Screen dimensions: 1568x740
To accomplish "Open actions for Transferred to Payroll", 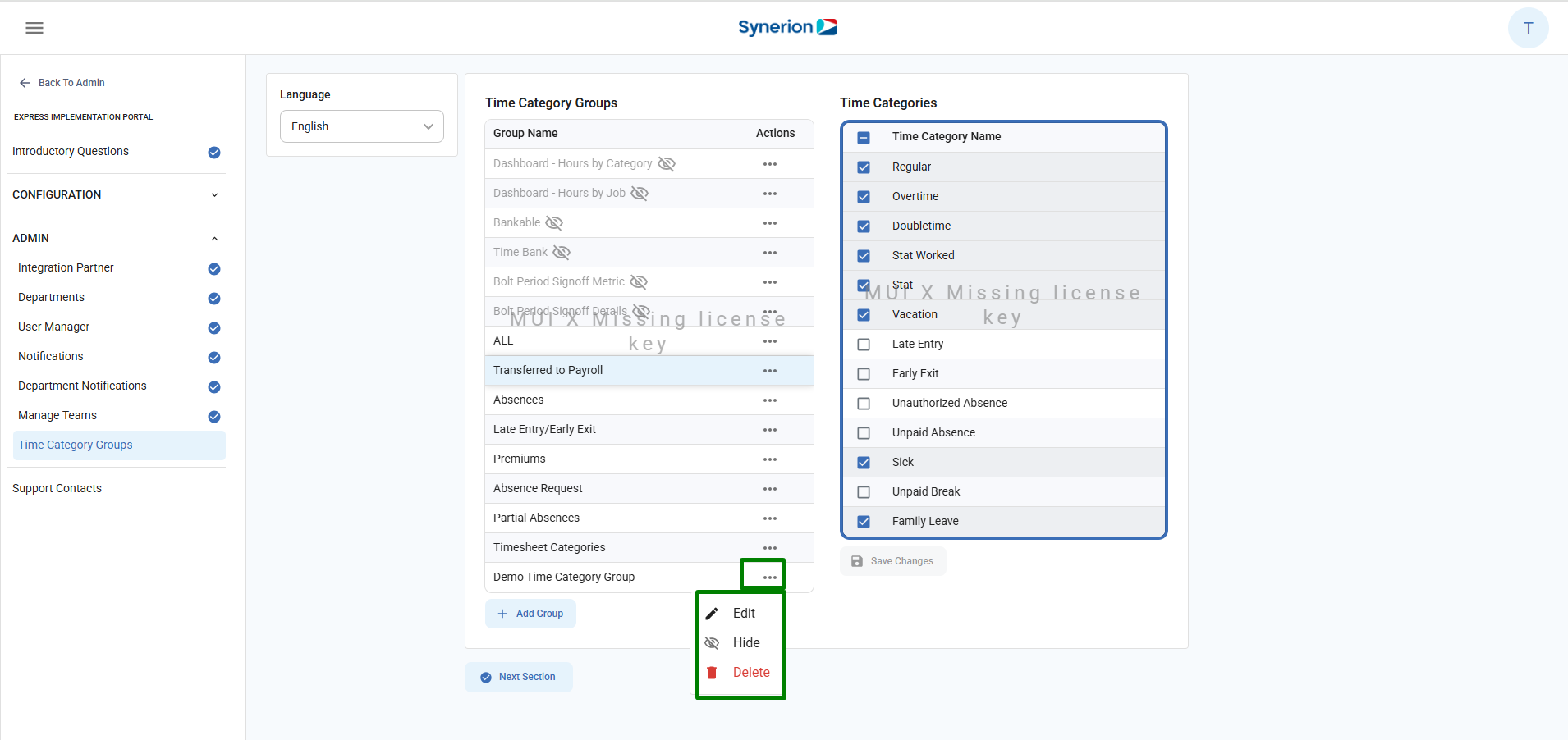I will pos(769,371).
